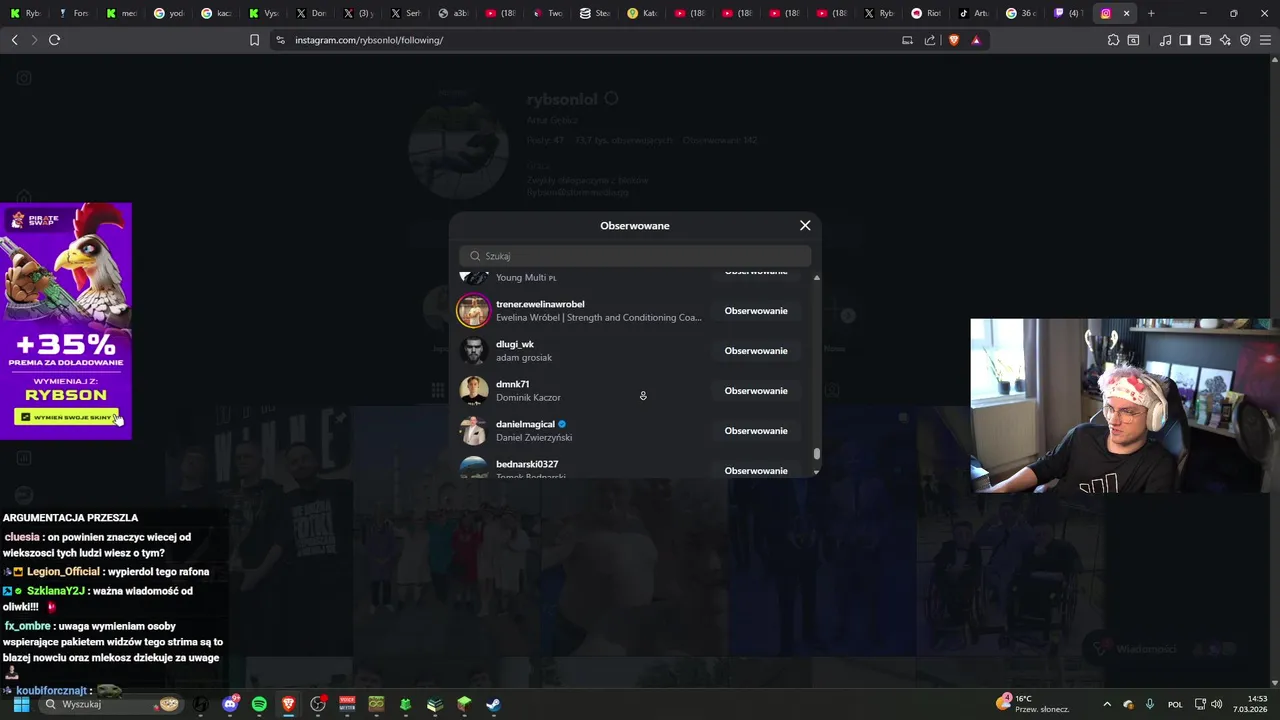Viewport: 1280px width, 720px height.
Task: Open the browser hamburger menu
Action: (1265, 40)
